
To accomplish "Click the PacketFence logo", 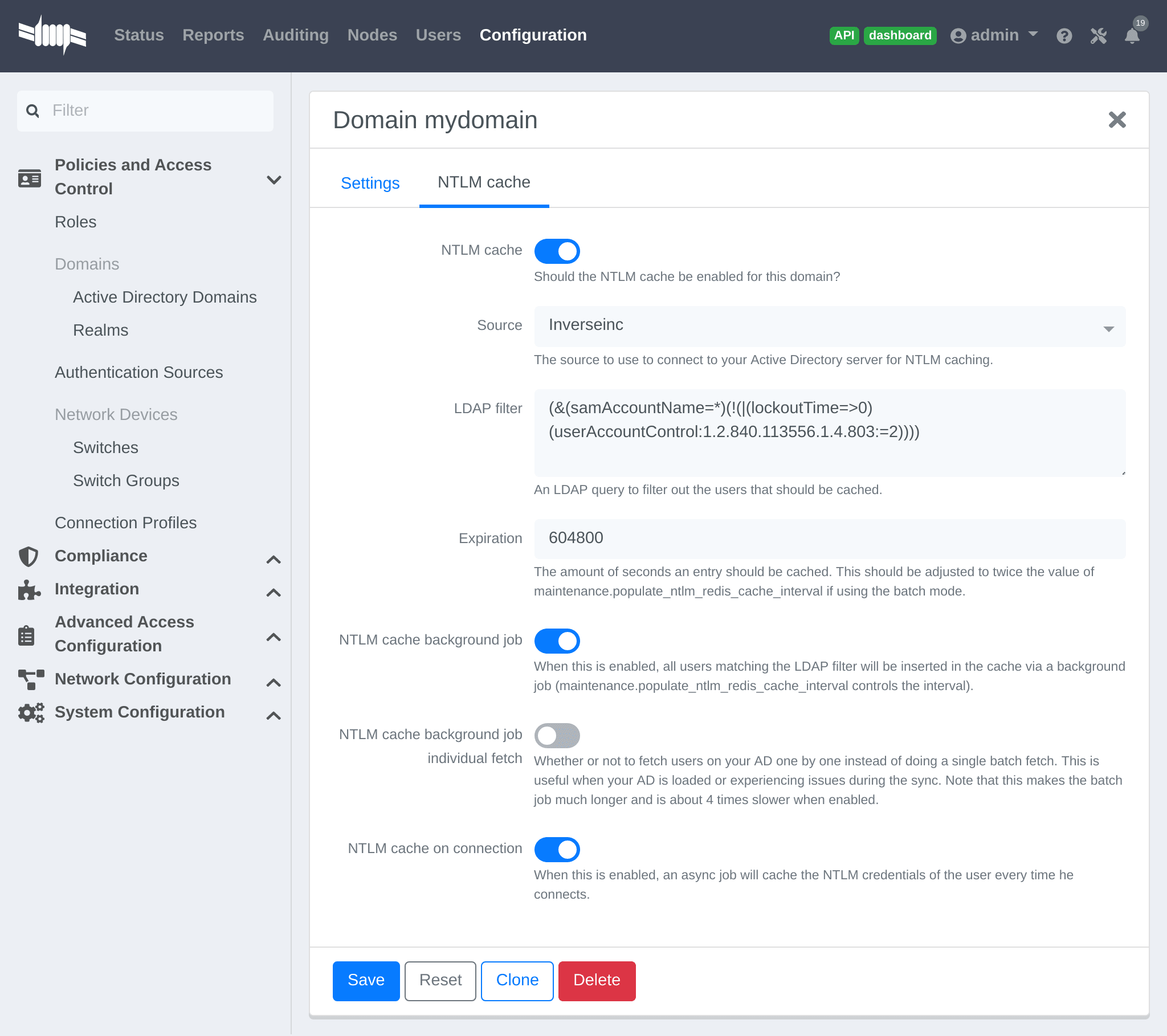I will tap(52, 35).
